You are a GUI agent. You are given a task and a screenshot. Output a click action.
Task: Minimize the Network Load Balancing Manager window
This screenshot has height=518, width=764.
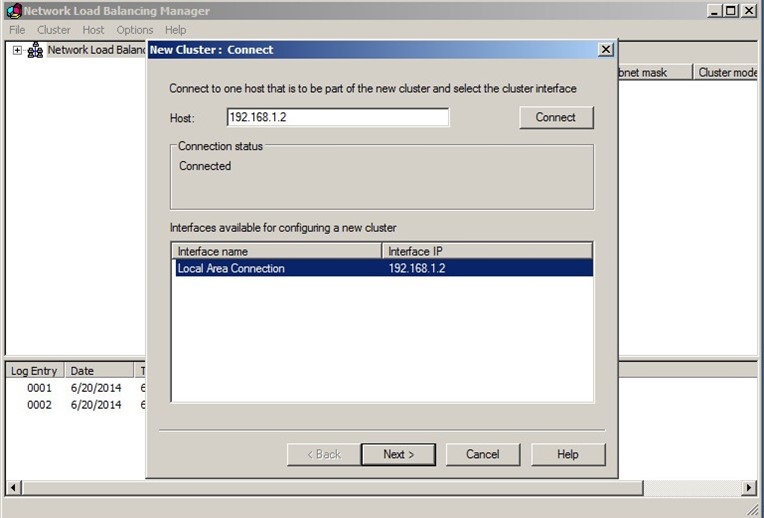(x=714, y=11)
